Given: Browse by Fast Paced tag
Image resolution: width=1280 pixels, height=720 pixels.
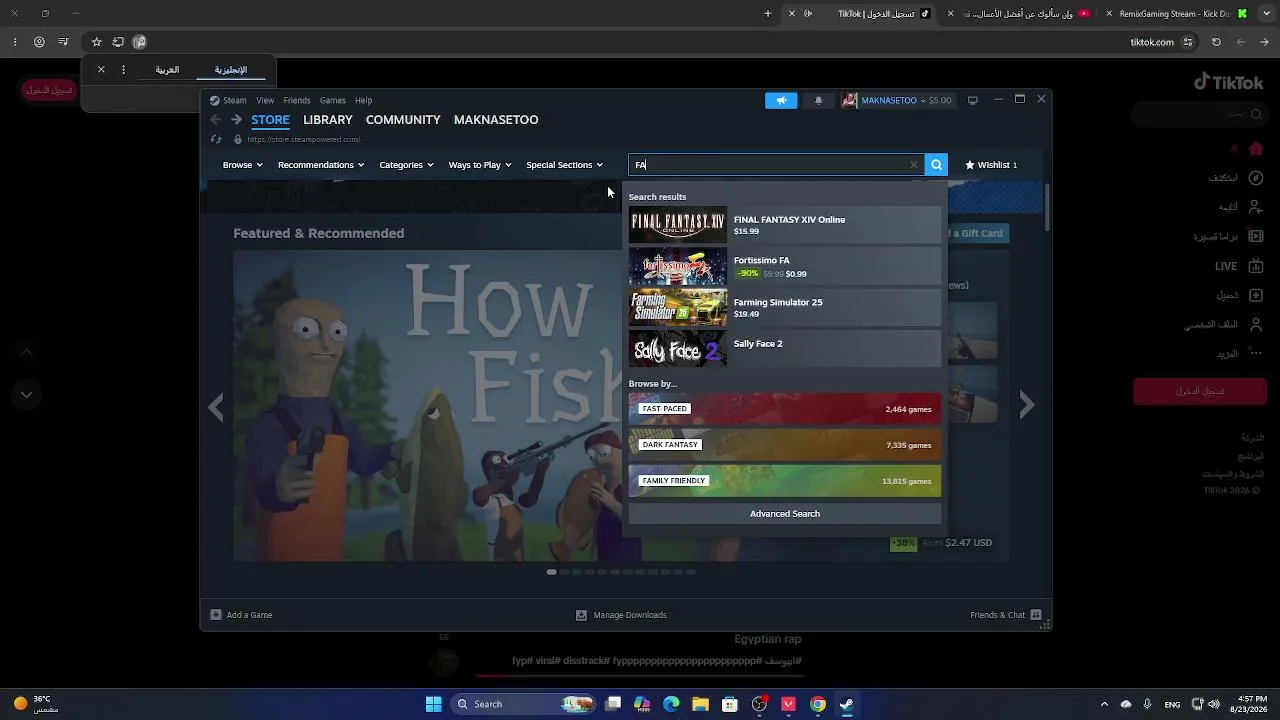Looking at the screenshot, I should tap(785, 409).
